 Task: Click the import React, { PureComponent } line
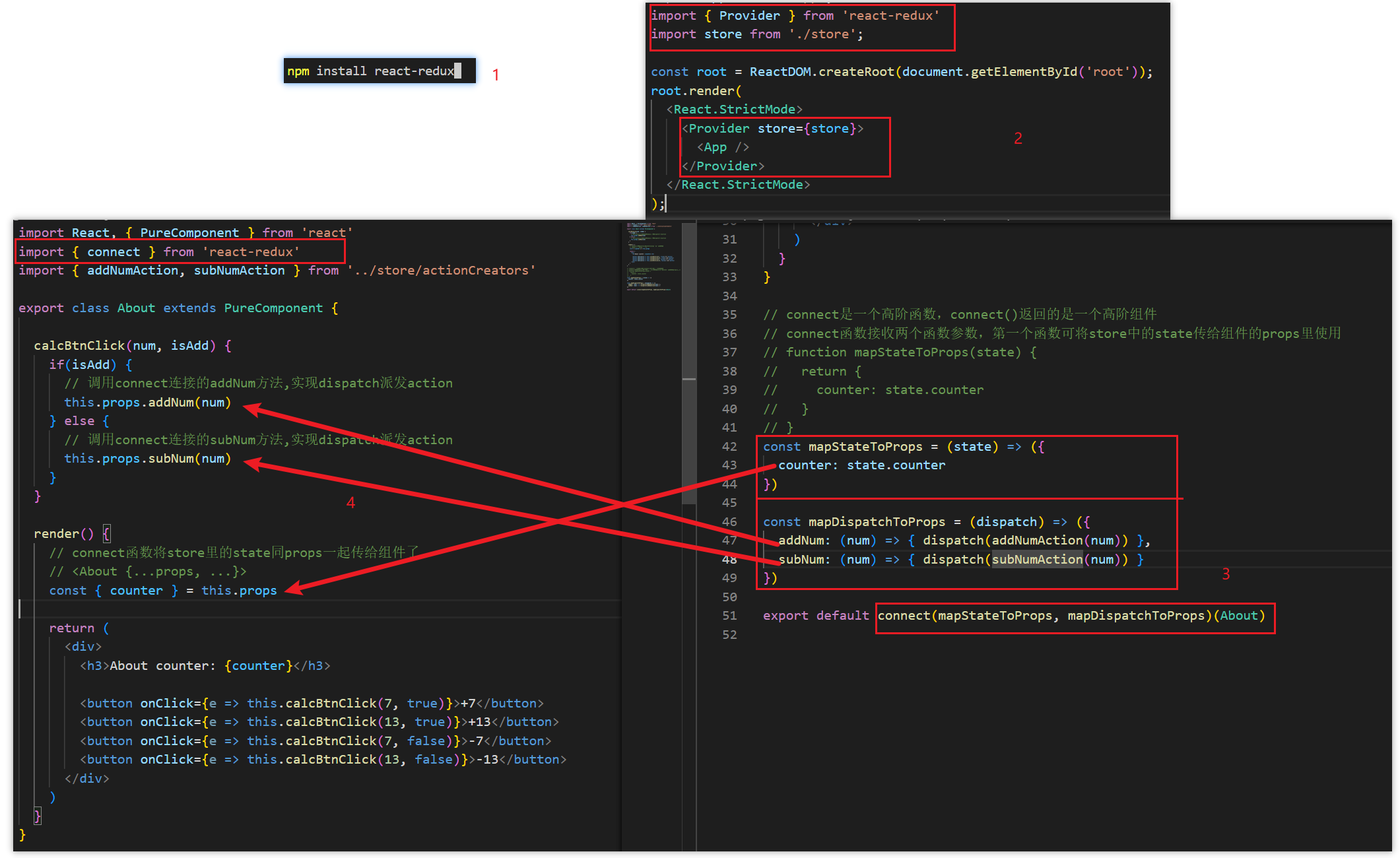[185, 232]
